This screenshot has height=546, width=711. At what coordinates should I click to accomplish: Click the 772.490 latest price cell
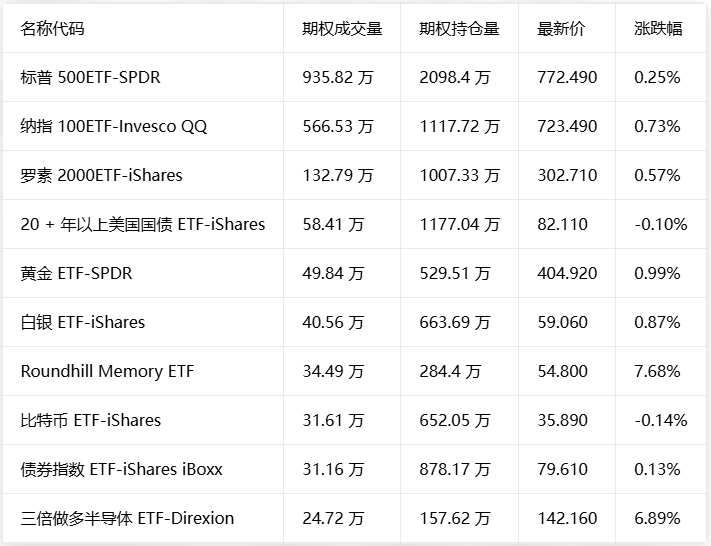(x=567, y=78)
